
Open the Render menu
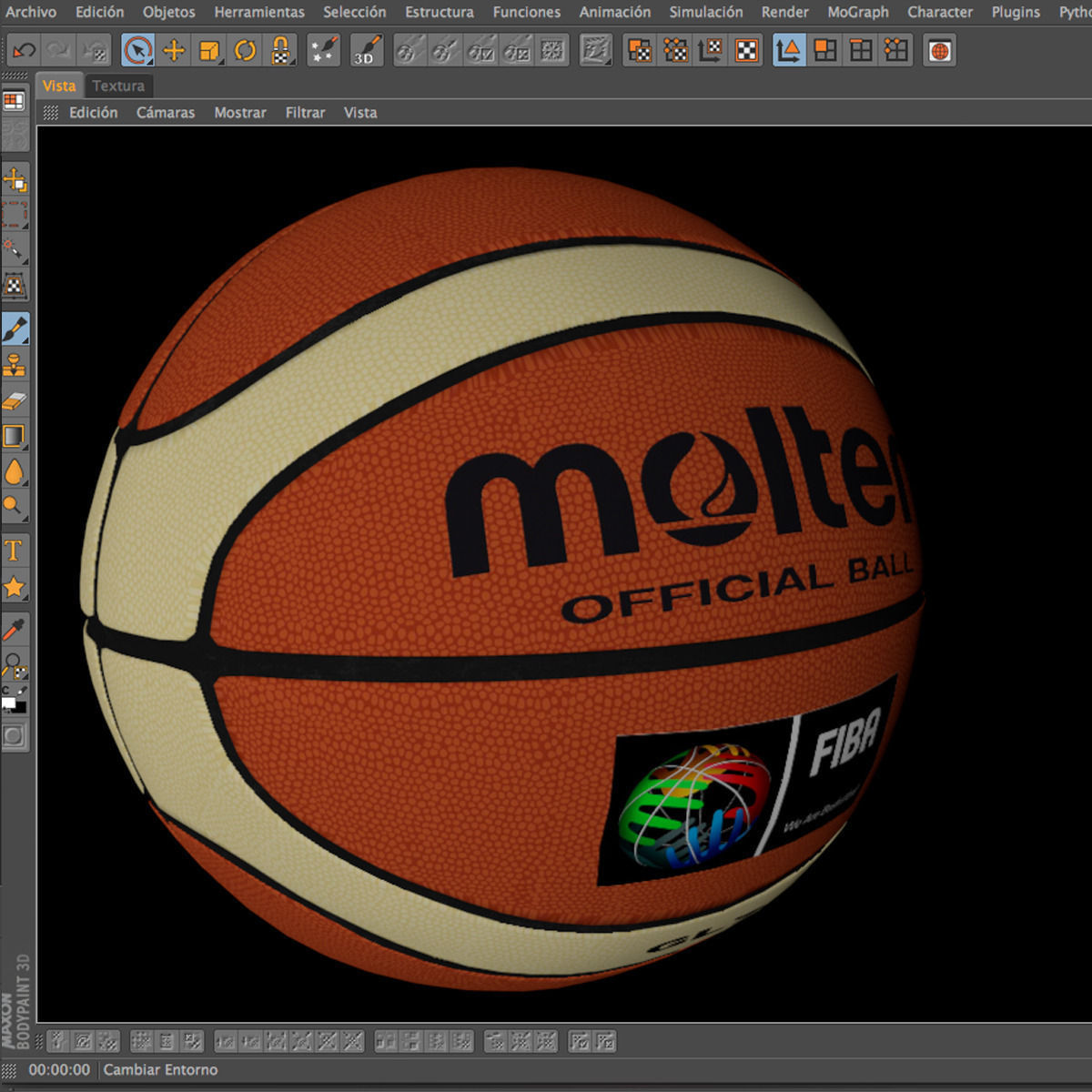coord(785,12)
